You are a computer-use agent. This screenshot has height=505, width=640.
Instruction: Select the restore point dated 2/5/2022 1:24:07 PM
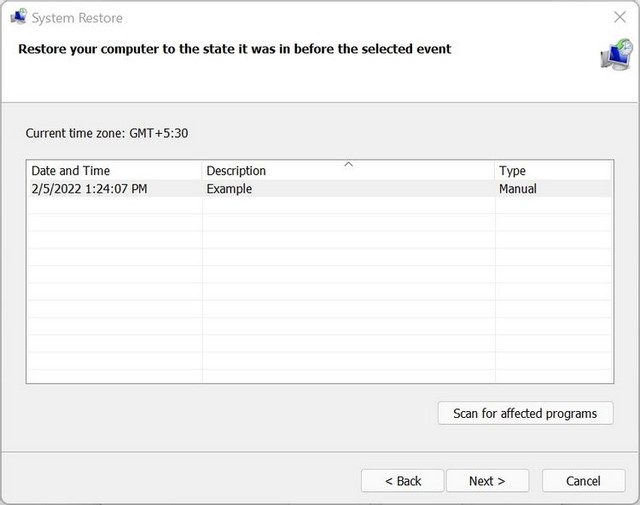89,189
